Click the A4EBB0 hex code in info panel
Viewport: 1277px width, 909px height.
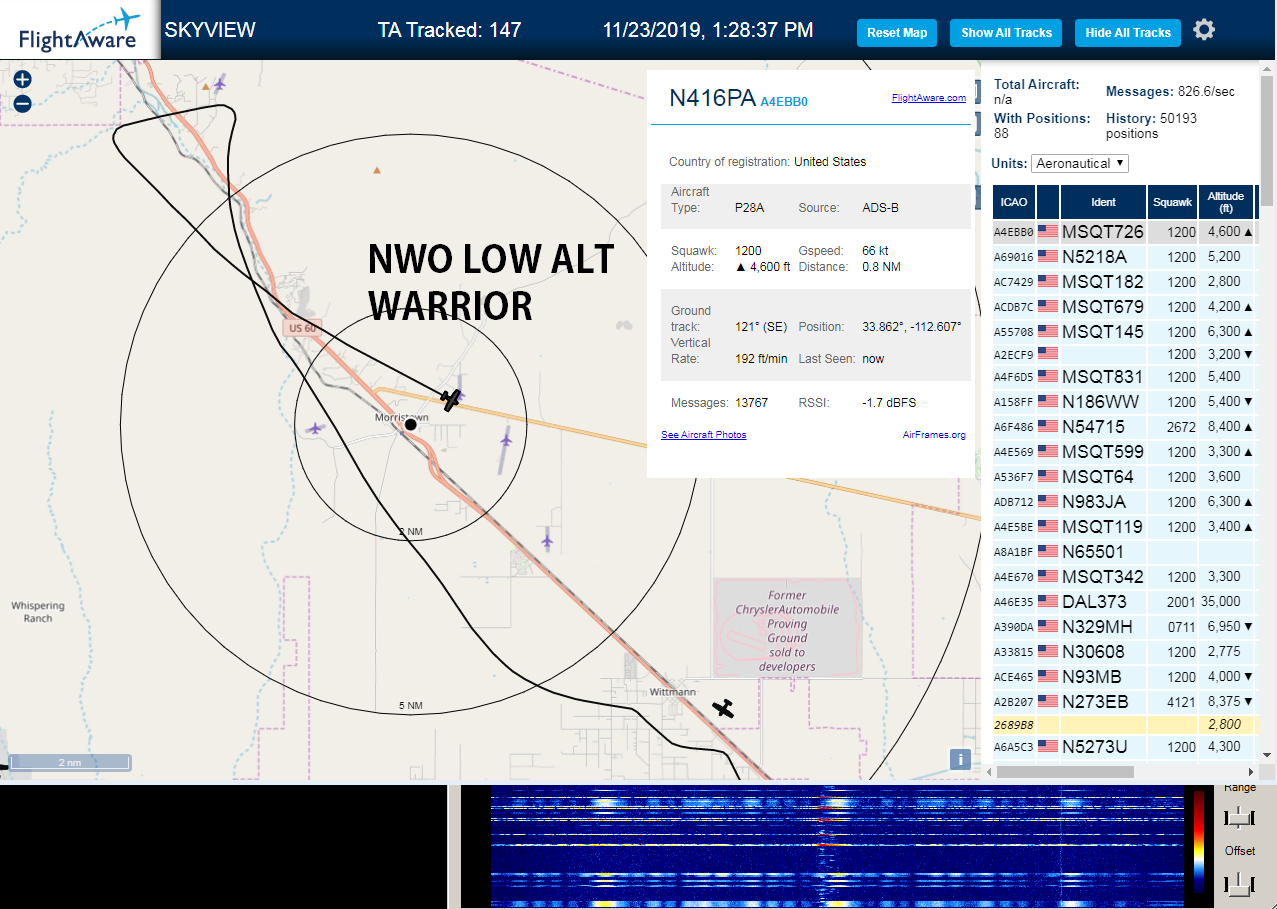pos(784,102)
